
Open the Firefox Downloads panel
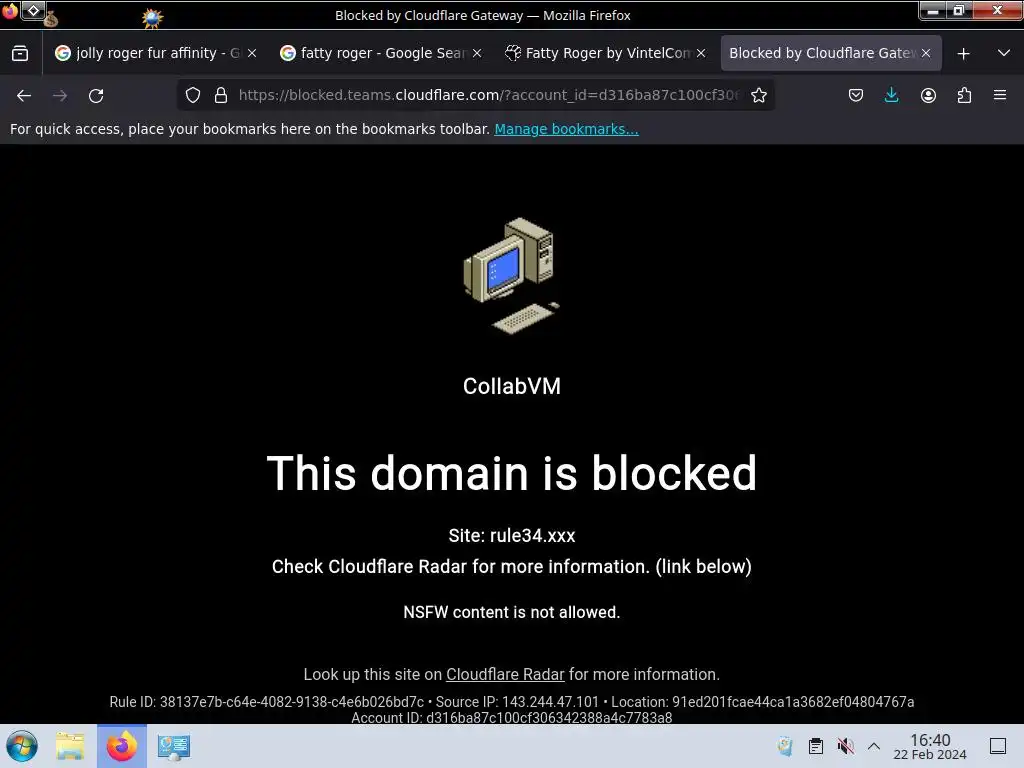click(x=891, y=95)
